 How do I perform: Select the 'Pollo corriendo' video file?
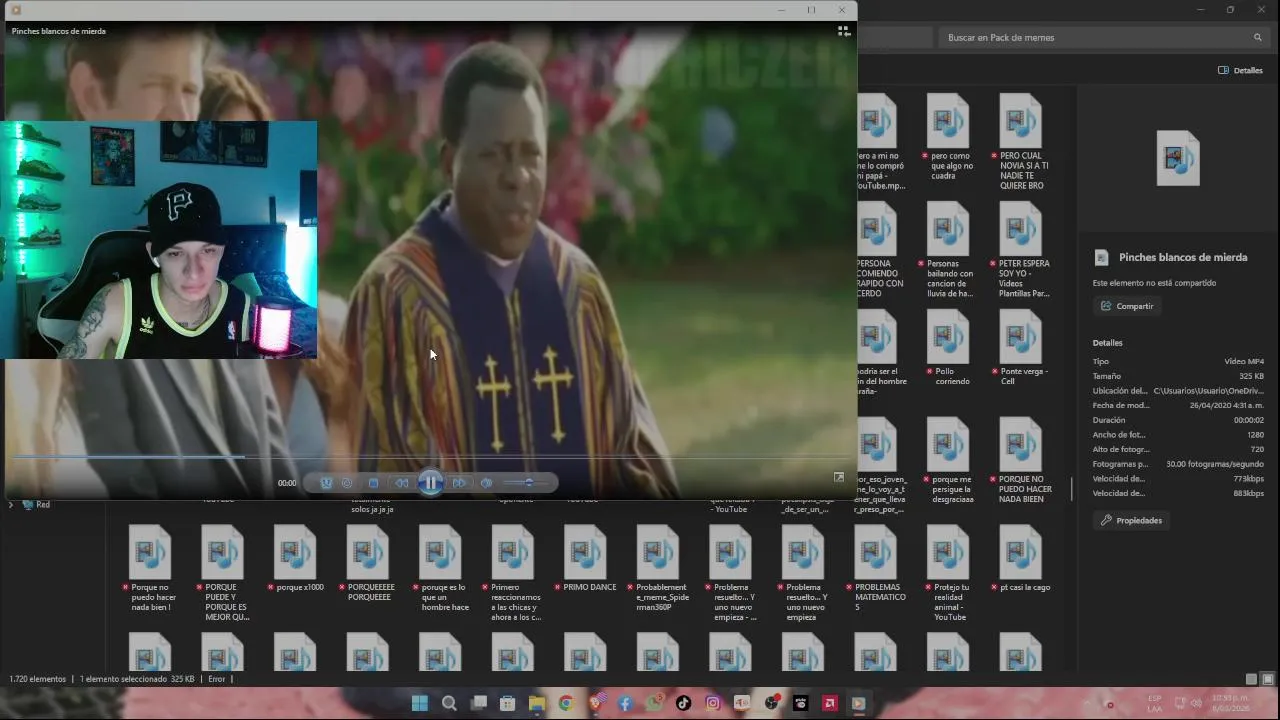[x=947, y=345]
